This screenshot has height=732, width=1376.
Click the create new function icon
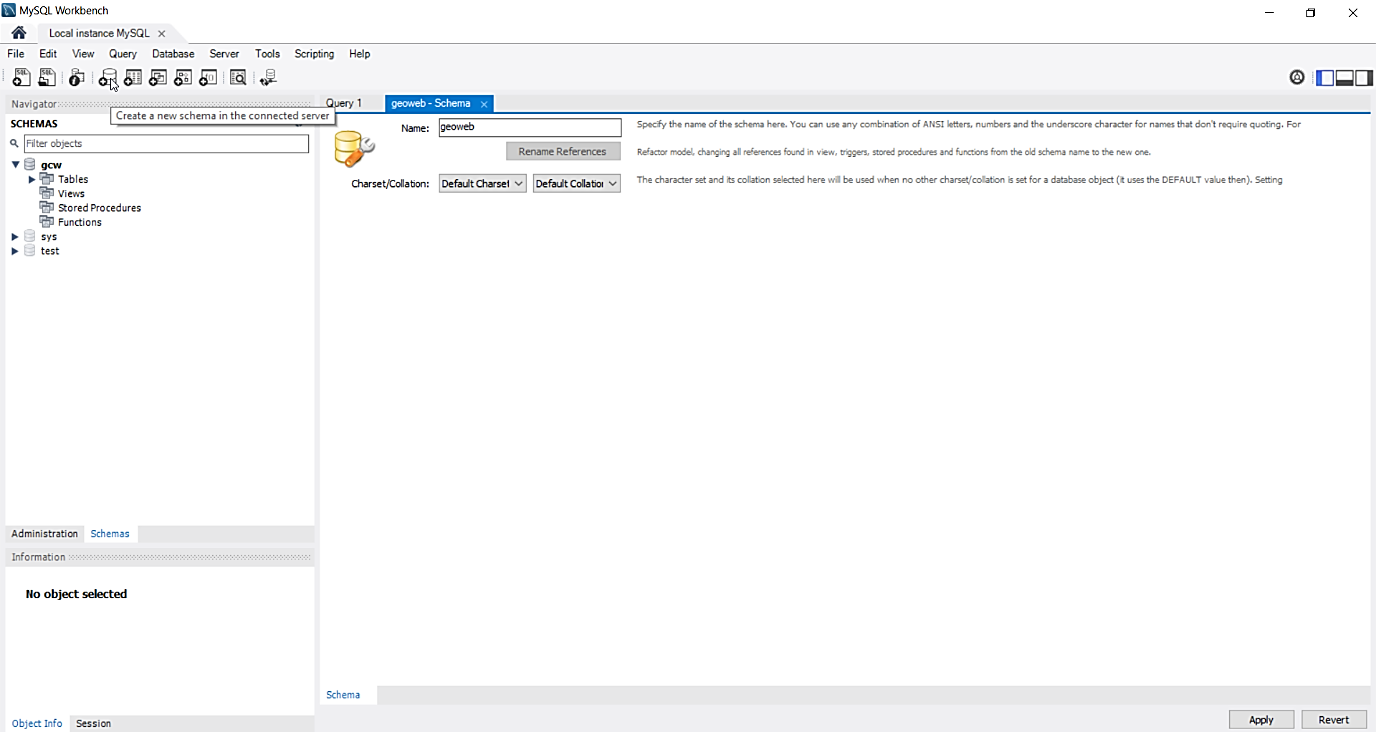click(x=208, y=77)
